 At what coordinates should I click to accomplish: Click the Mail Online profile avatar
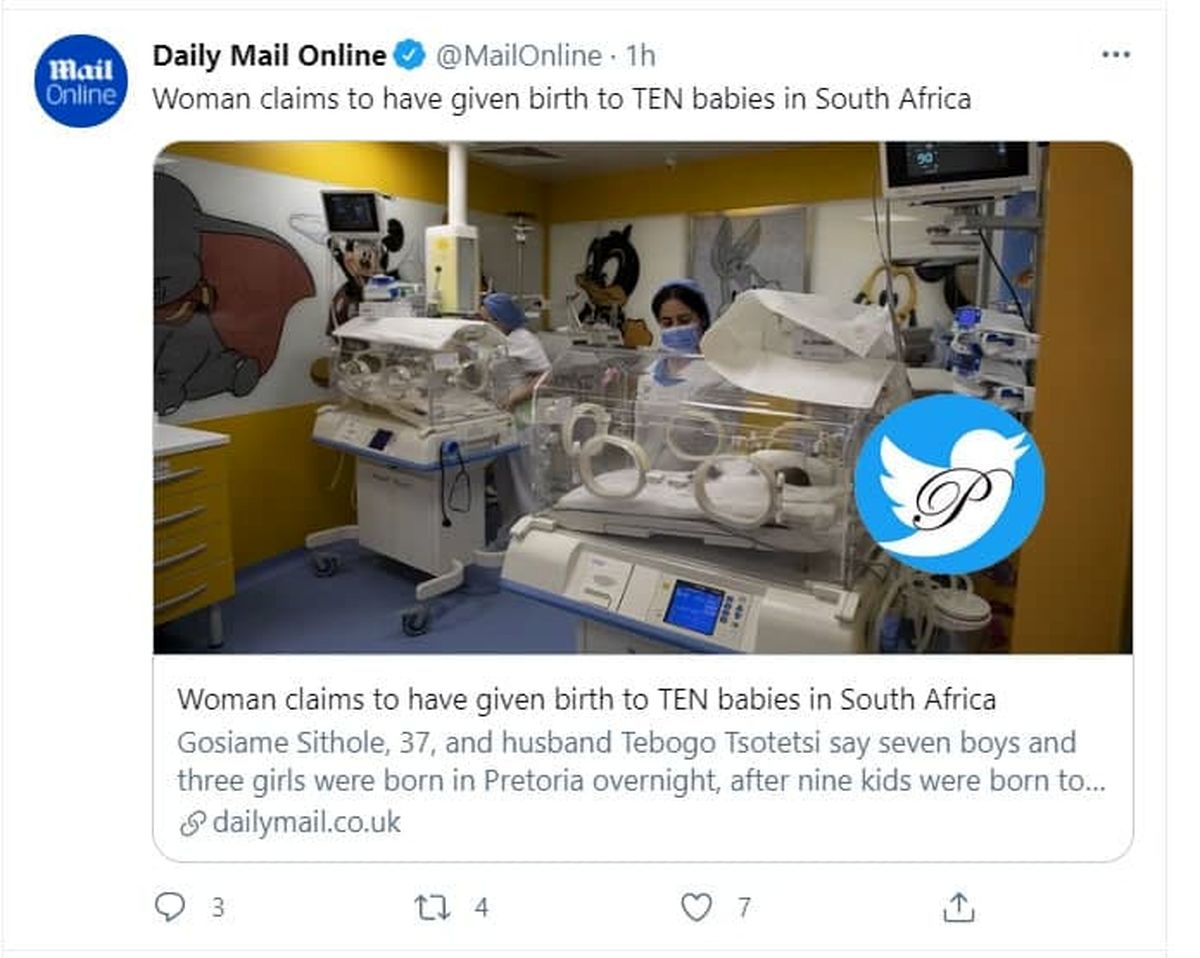(81, 81)
